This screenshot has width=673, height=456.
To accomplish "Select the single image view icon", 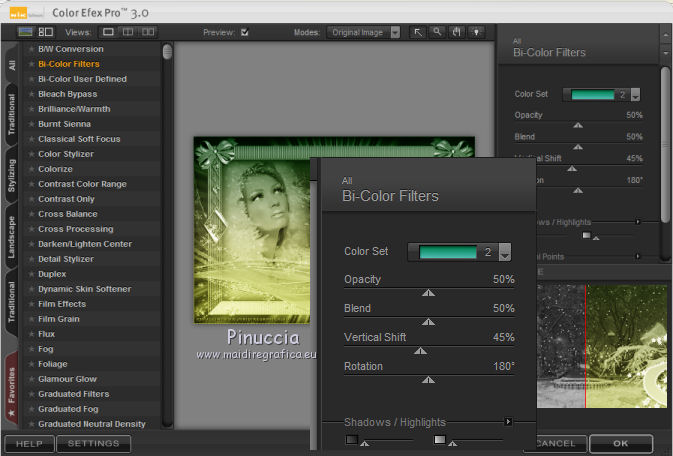I will click(108, 32).
